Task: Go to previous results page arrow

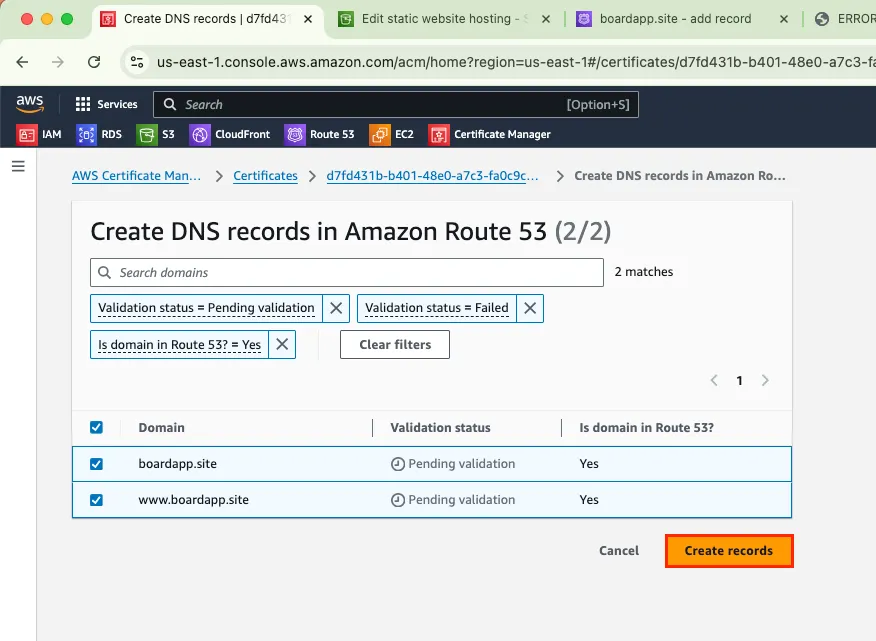Action: pos(714,381)
